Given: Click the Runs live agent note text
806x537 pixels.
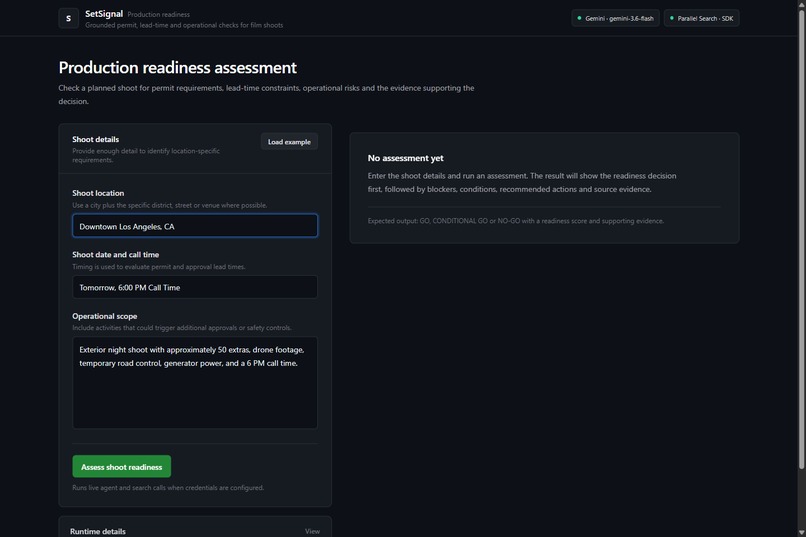Looking at the screenshot, I should (168, 488).
